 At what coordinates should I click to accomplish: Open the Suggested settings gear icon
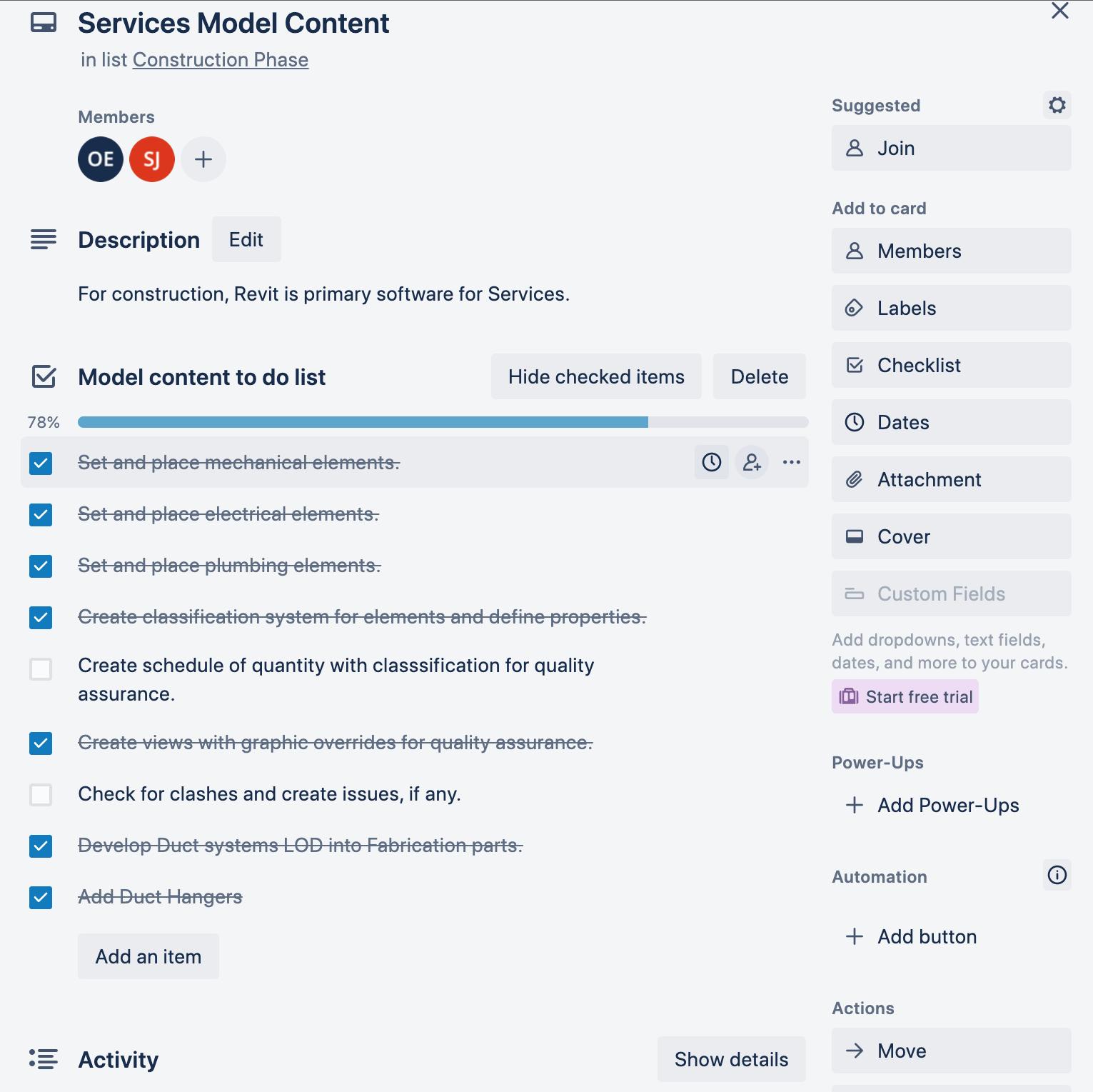(1057, 105)
